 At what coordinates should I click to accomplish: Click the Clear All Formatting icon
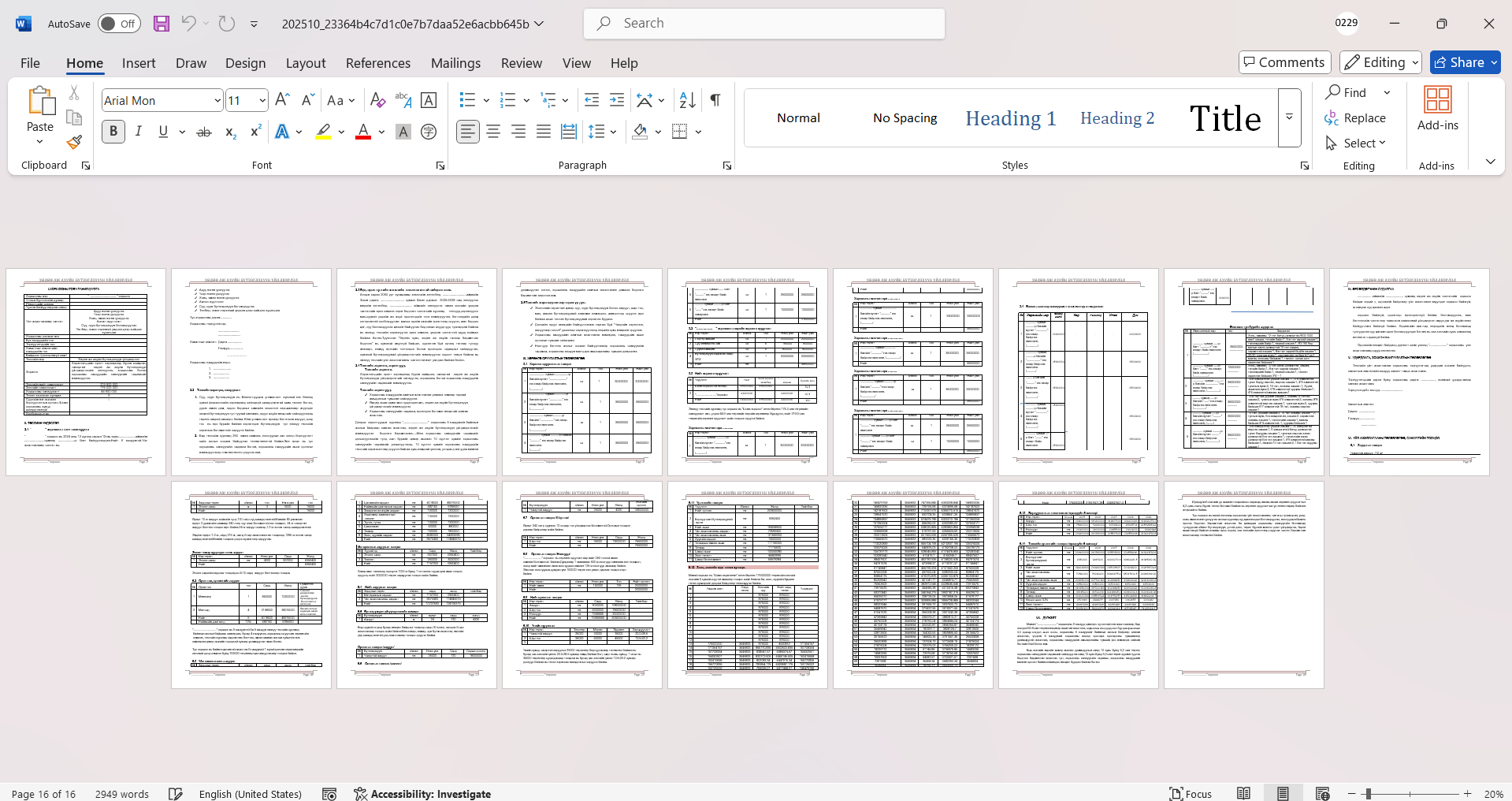(x=377, y=100)
